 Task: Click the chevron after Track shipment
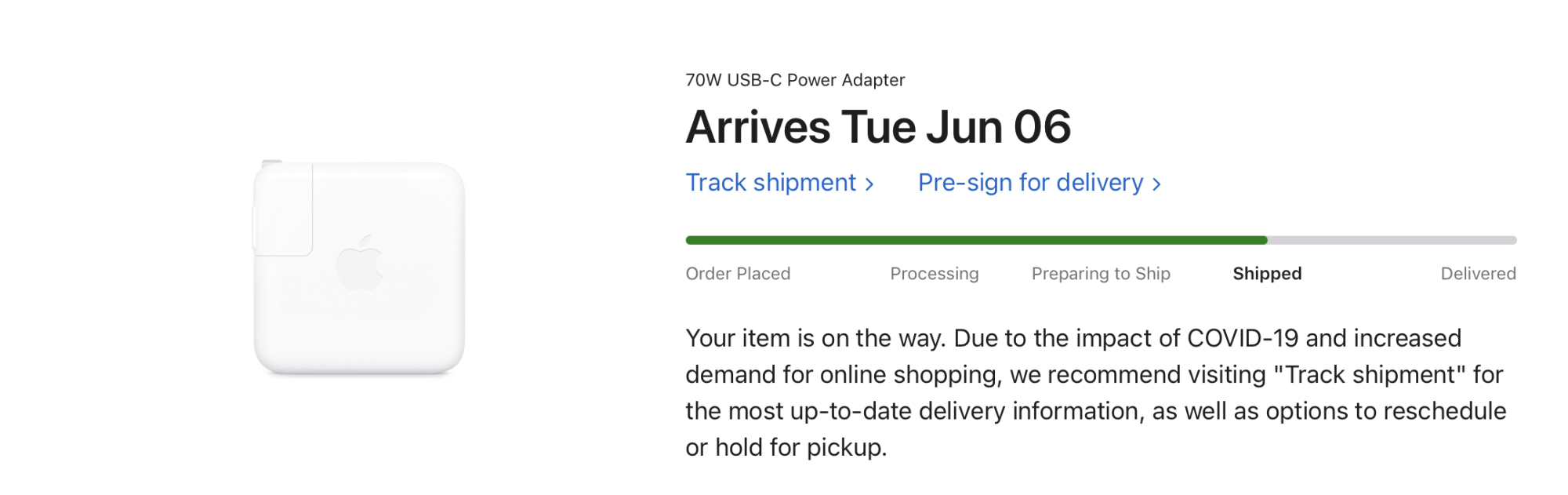[869, 184]
